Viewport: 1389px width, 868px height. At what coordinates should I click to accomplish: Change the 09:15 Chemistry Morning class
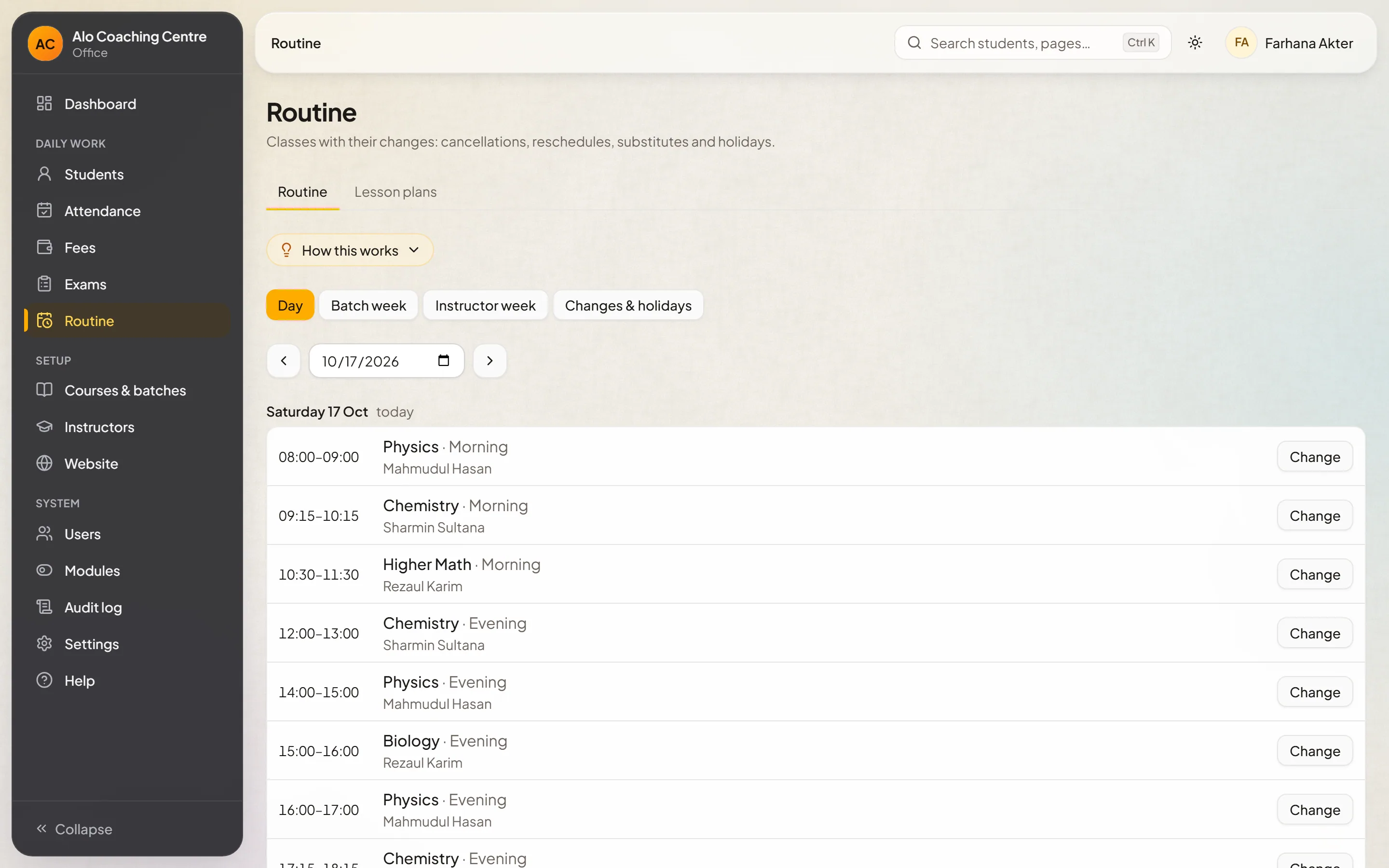click(1314, 515)
